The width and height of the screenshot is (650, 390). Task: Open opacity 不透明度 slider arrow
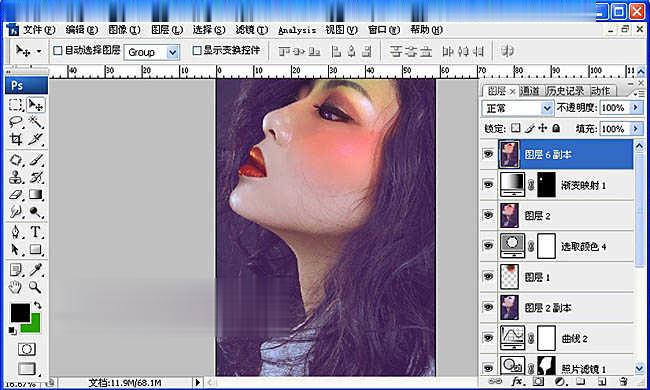[x=635, y=108]
